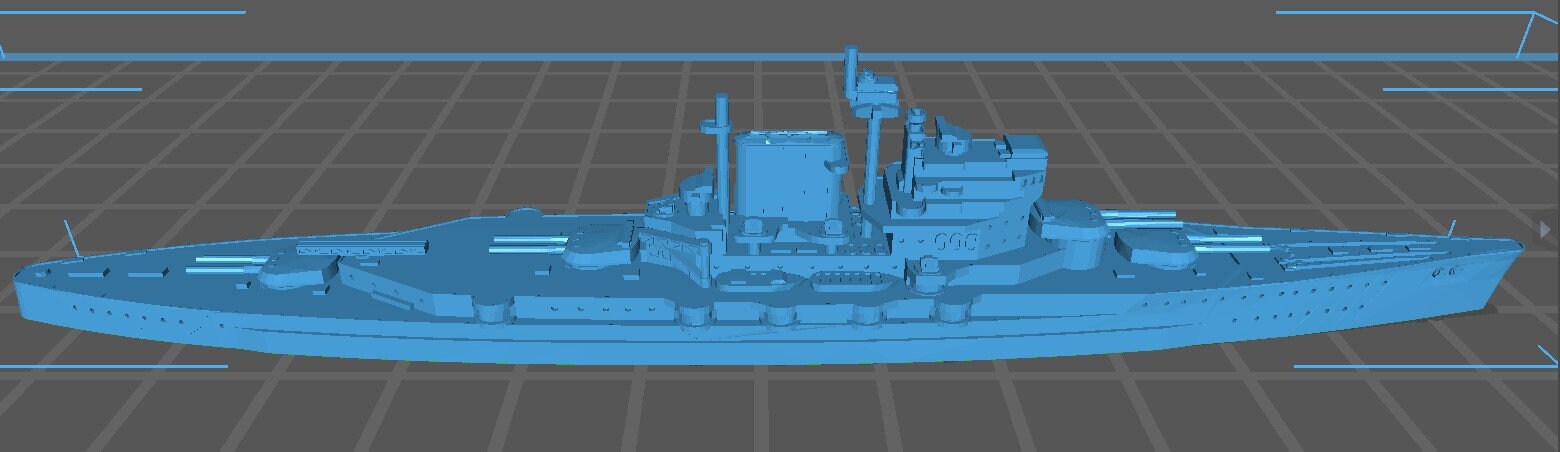Select the anchor hawse holes on the bow
Screen dimensions: 1560x452
coord(1447,271)
